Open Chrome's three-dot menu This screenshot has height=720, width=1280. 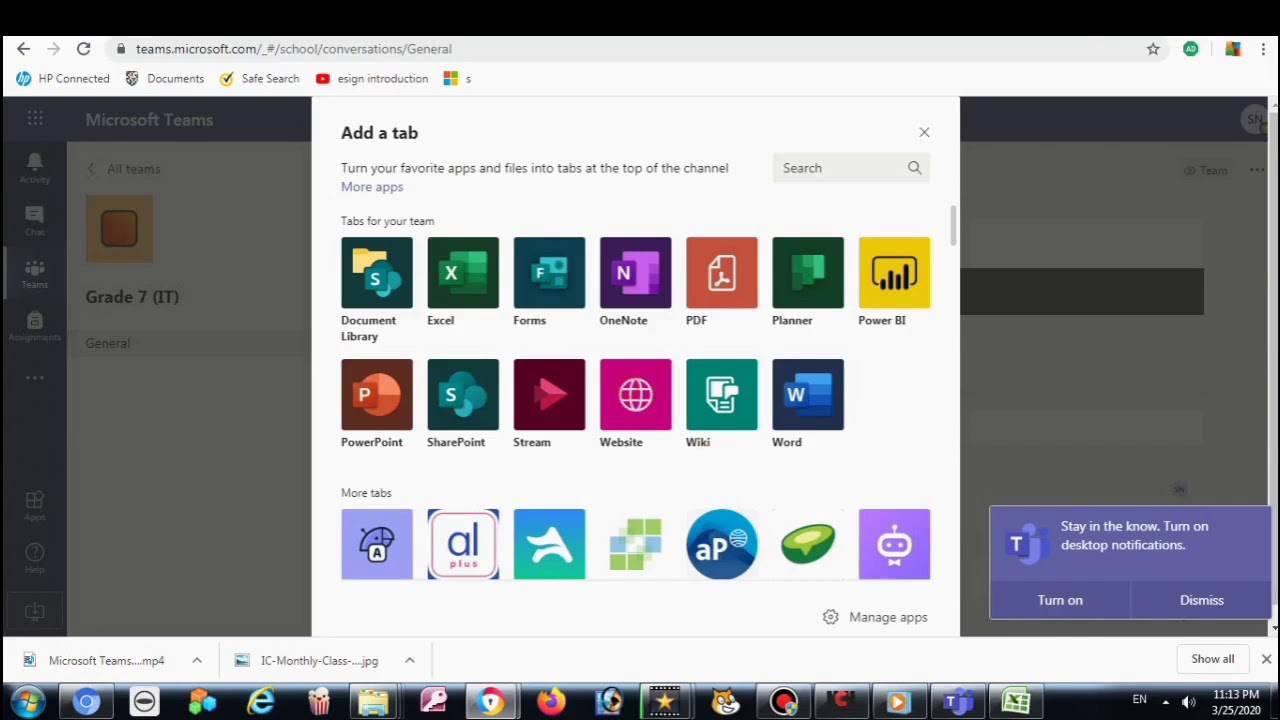pyautogui.click(x=1264, y=48)
